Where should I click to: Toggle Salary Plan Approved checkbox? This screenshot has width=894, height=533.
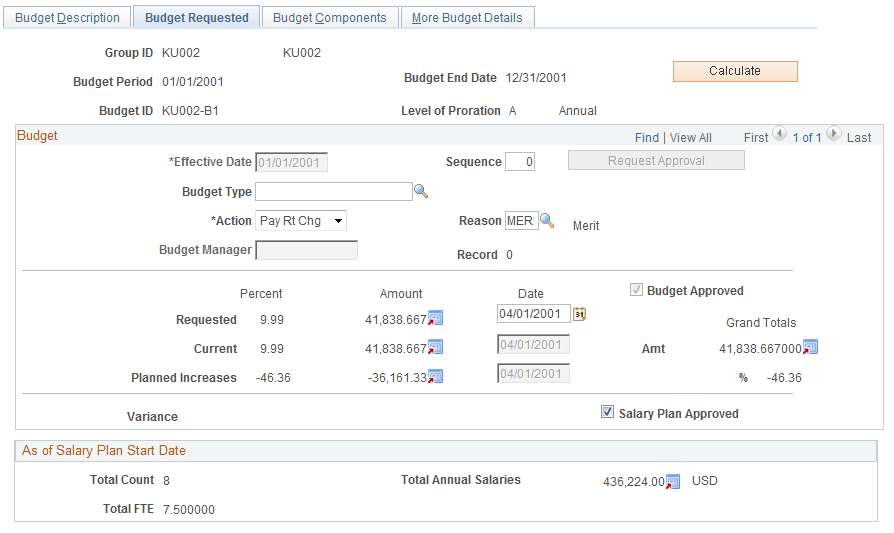[x=607, y=412]
